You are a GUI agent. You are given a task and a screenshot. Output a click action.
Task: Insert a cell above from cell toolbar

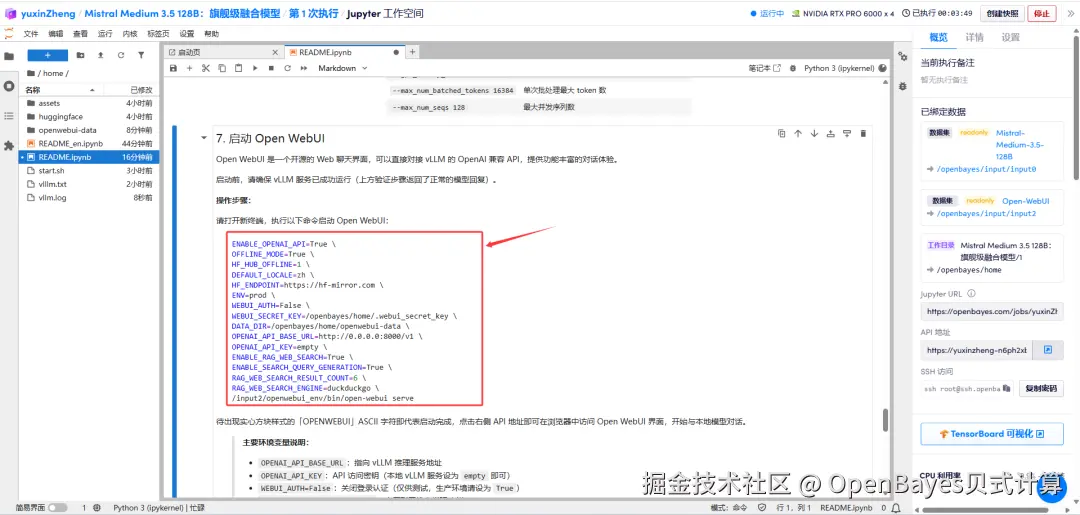coord(831,134)
